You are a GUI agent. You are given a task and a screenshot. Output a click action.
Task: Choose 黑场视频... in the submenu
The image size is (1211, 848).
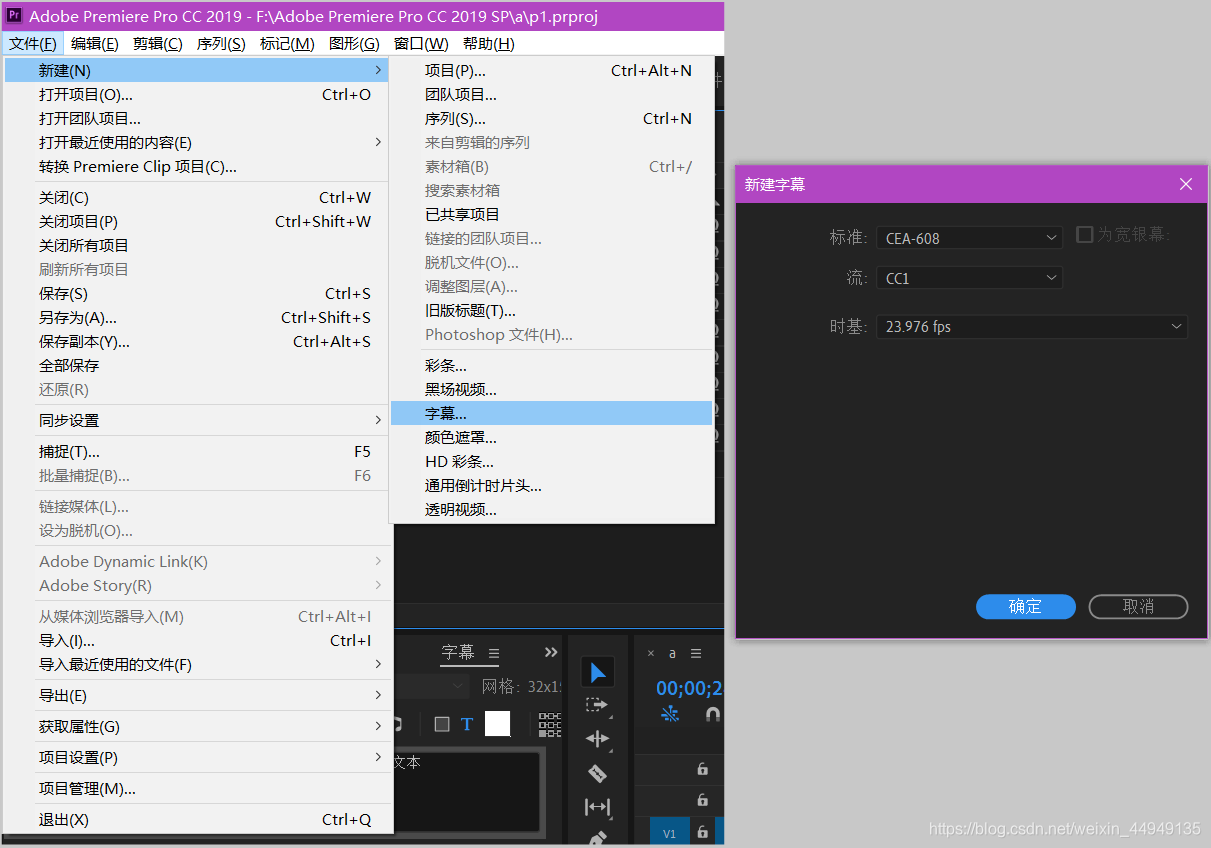tap(552, 389)
